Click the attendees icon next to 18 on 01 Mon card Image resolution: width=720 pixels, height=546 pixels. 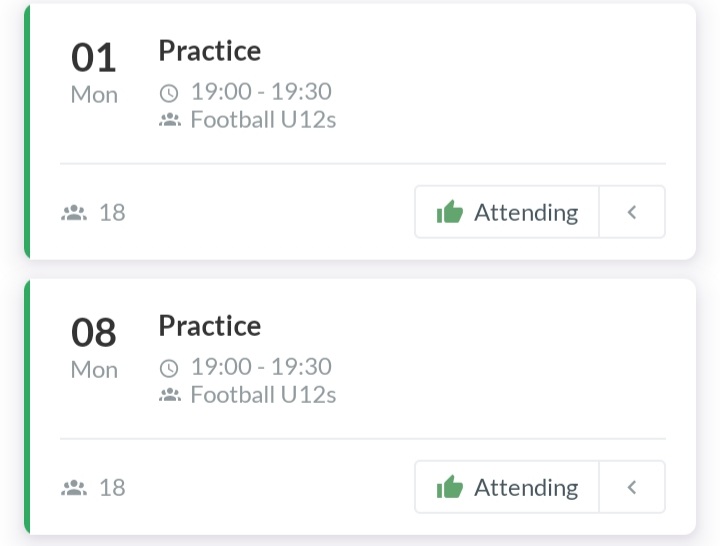(74, 213)
